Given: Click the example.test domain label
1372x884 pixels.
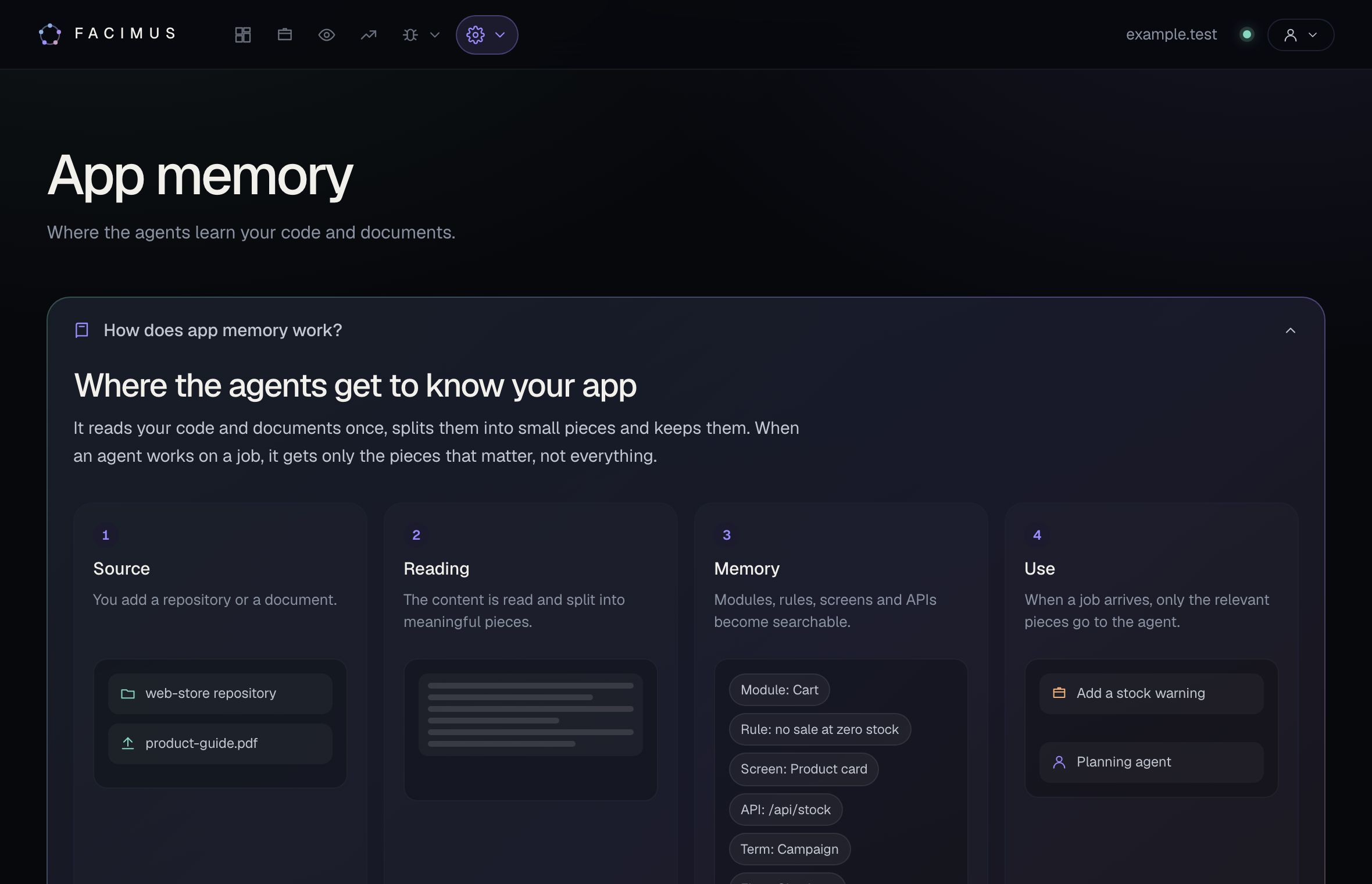Looking at the screenshot, I should [1171, 34].
